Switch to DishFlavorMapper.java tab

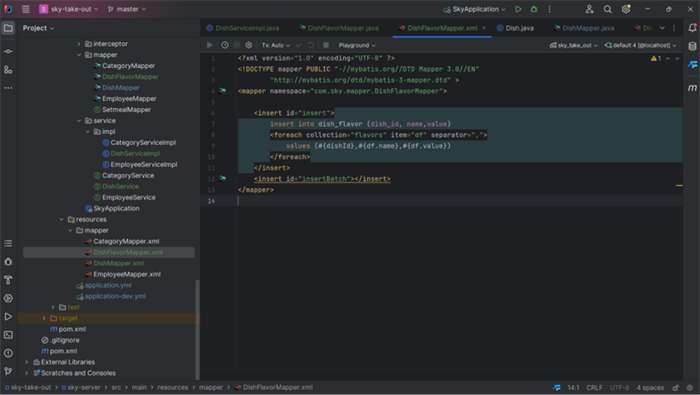click(339, 28)
